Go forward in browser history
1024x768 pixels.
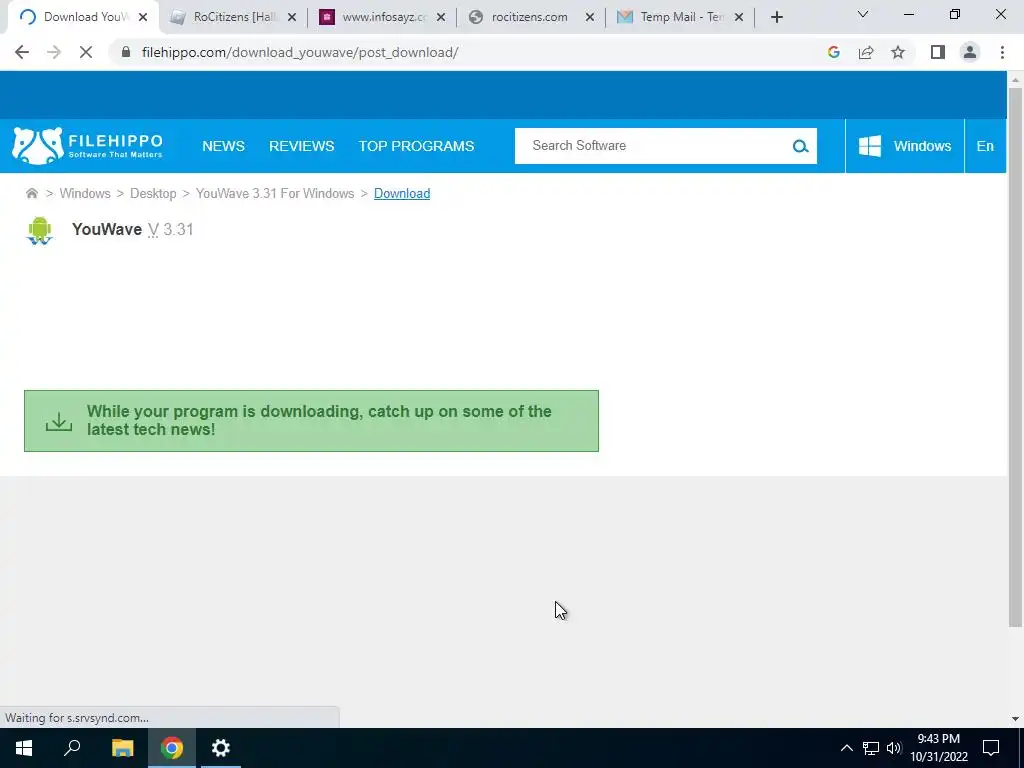(x=54, y=52)
